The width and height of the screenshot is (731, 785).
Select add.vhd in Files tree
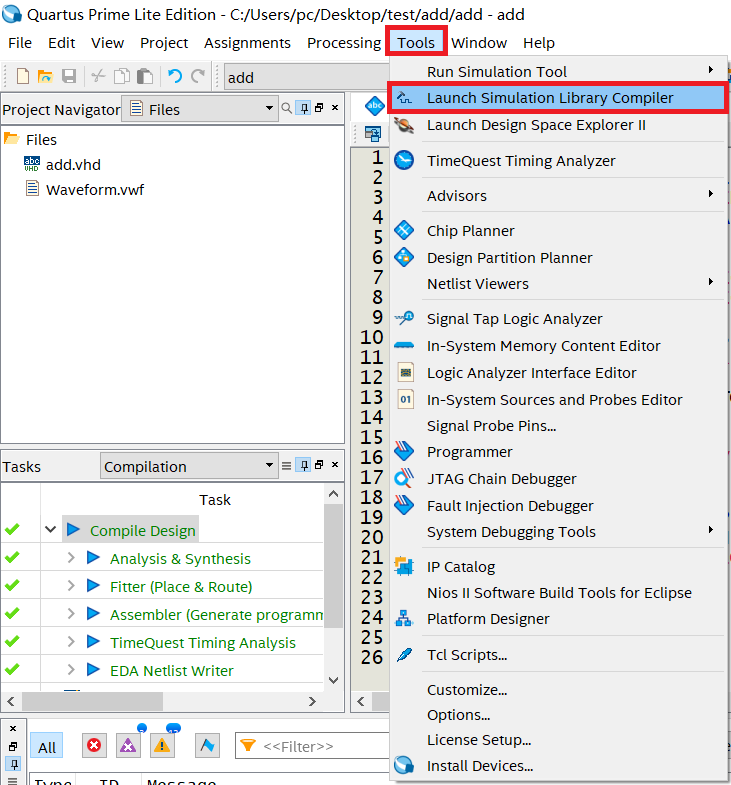pyautogui.click(x=73, y=165)
